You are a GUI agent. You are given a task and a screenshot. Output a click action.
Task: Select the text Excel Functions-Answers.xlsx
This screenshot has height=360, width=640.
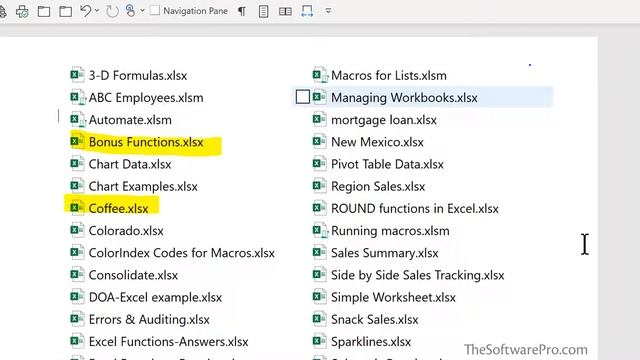tap(169, 342)
